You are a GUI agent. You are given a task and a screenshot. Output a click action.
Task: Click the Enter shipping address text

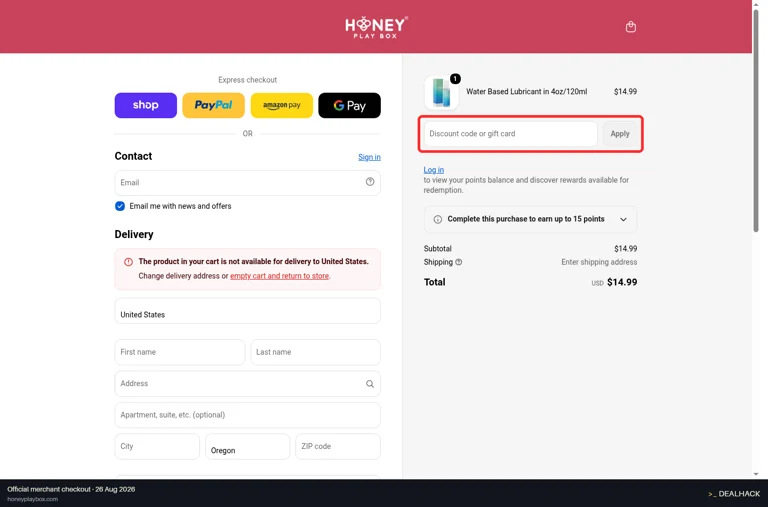pyautogui.click(x=599, y=262)
